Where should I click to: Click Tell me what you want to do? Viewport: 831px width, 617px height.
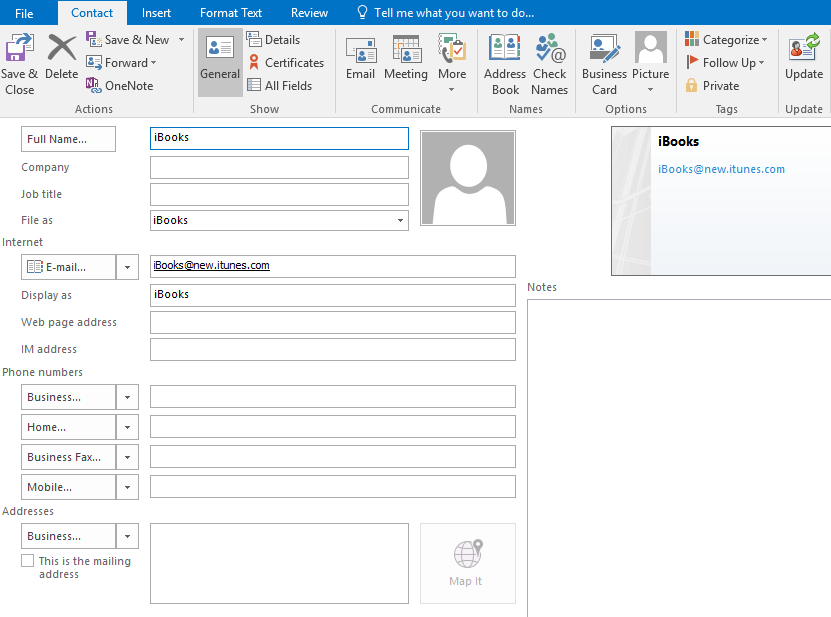click(454, 13)
